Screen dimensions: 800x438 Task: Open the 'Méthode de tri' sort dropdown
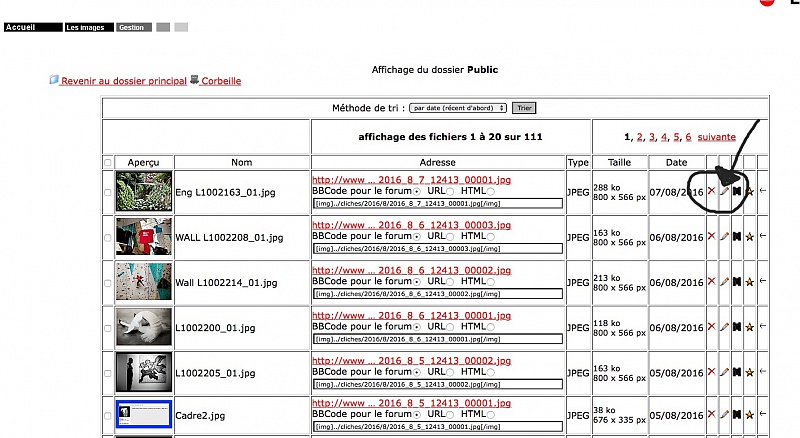pyautogui.click(x=458, y=108)
